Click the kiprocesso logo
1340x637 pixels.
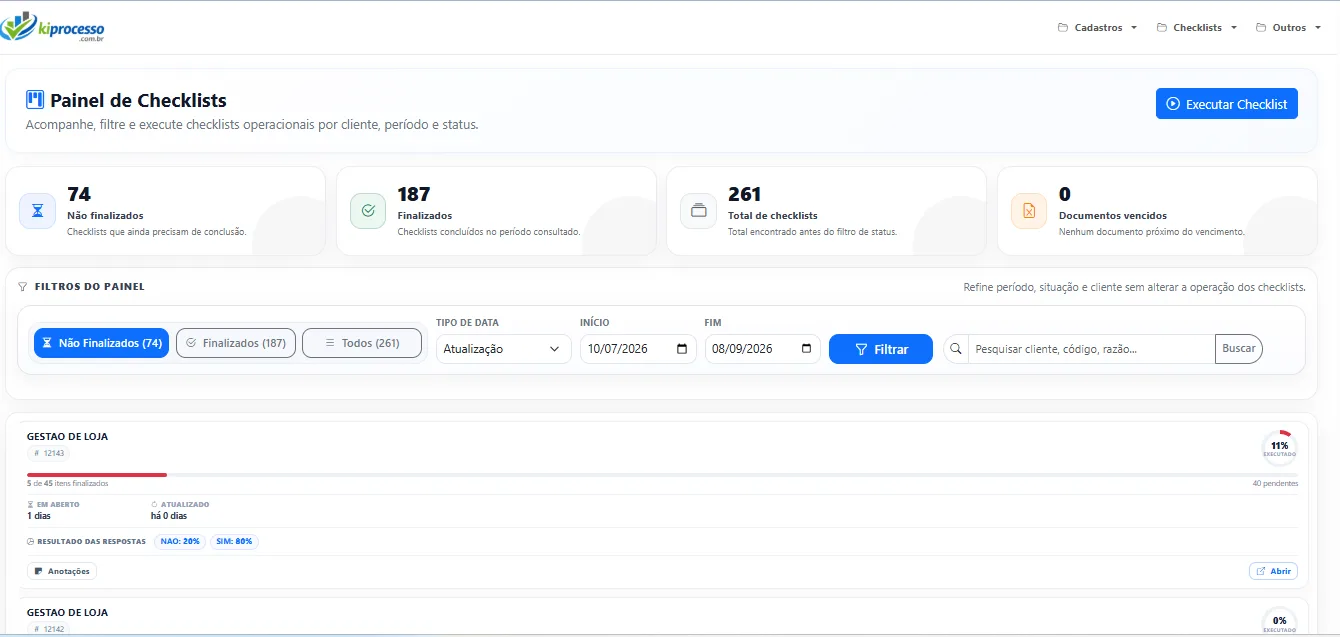(52, 27)
